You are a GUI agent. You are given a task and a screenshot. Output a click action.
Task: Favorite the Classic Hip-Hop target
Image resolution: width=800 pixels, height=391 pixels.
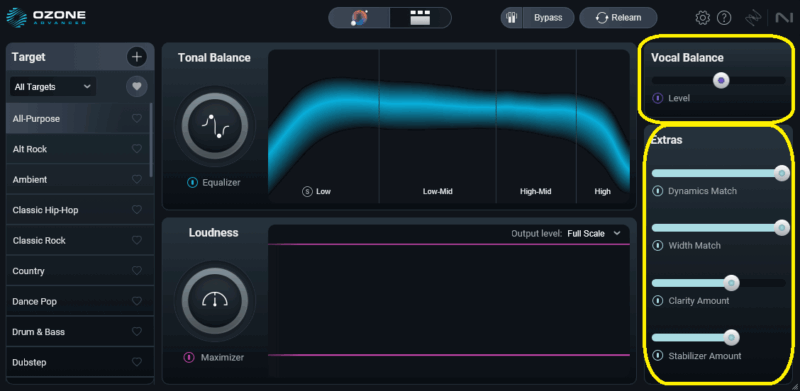[137, 210]
